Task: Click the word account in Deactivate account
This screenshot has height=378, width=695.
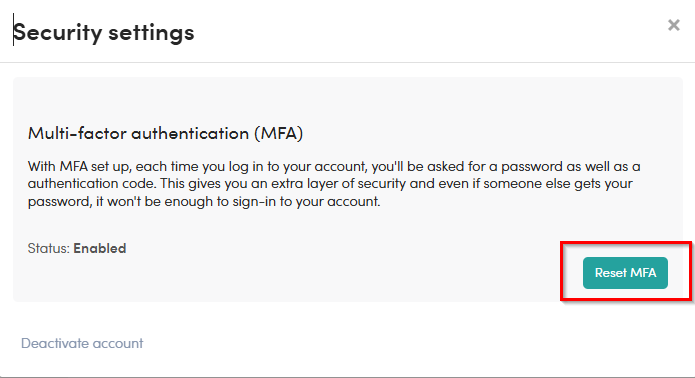Action: pos(118,343)
